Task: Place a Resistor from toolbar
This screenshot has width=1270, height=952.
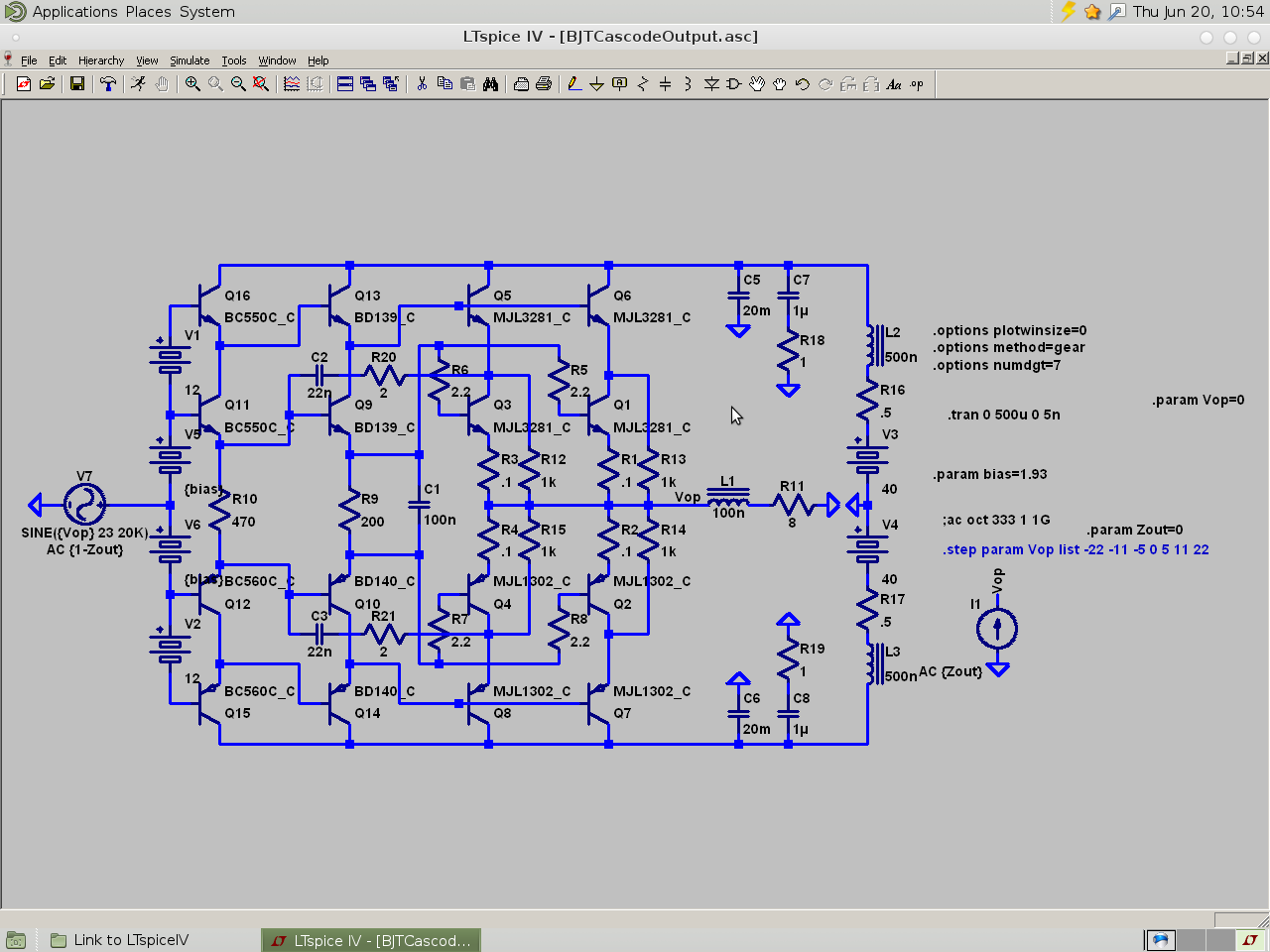Action: click(643, 84)
